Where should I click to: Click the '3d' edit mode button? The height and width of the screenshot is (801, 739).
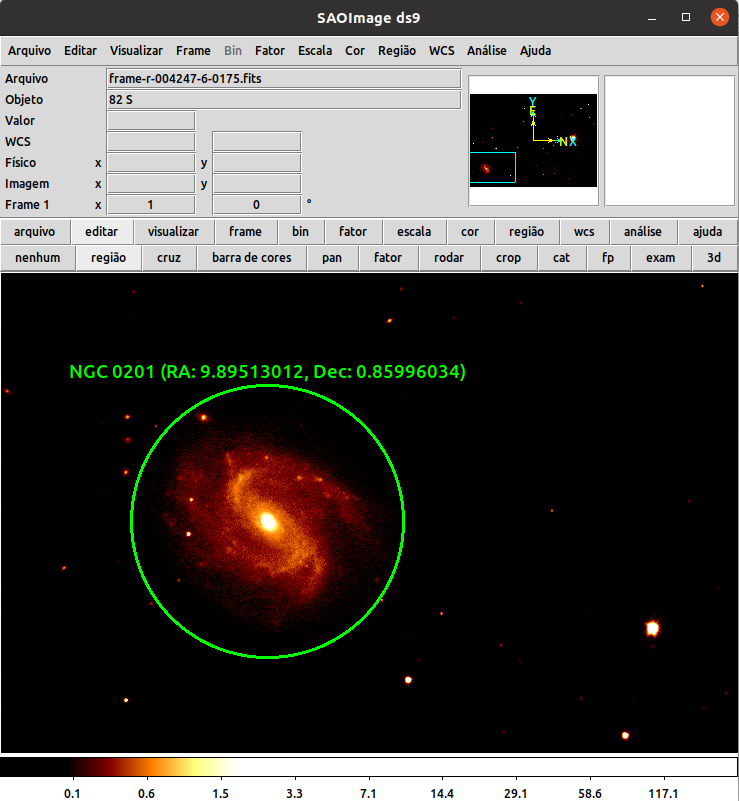pyautogui.click(x=713, y=257)
